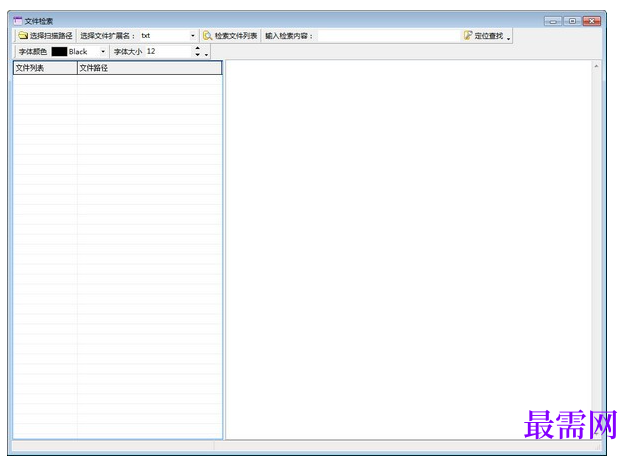Click the 定位查找 locate button
Viewport: 636px width, 456px height.
click(x=483, y=36)
